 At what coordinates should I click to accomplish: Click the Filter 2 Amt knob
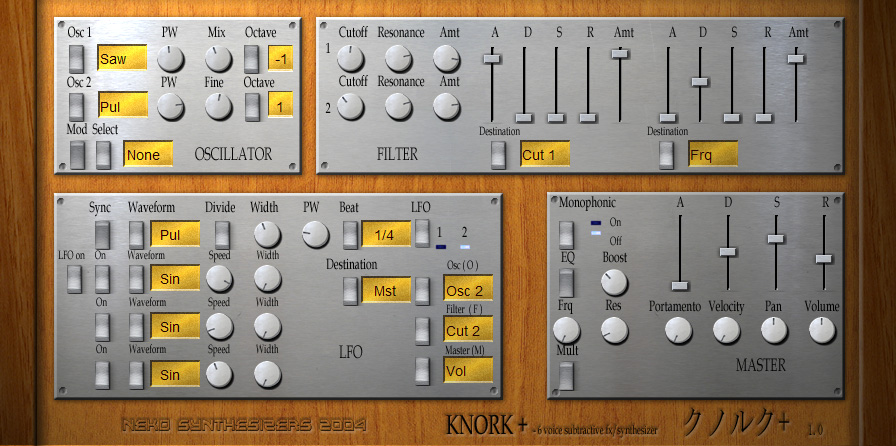pyautogui.click(x=446, y=106)
